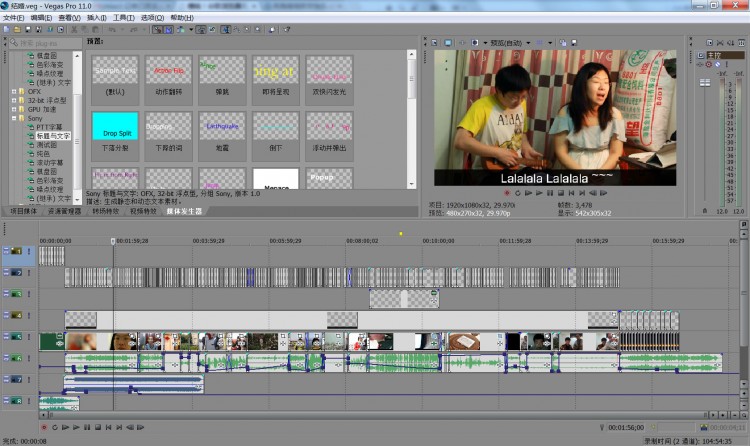Click the timeline bottom record button

(44, 427)
